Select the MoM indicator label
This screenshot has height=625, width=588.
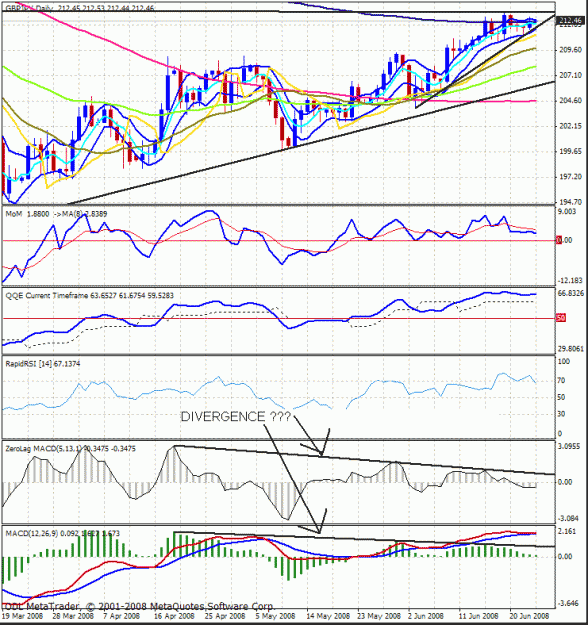coord(56,214)
